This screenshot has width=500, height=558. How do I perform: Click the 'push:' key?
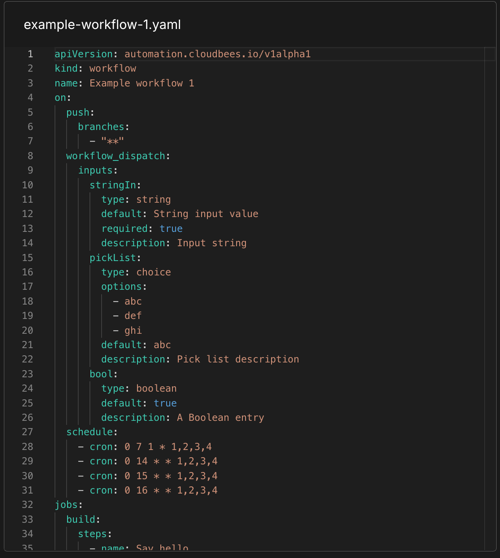(80, 112)
